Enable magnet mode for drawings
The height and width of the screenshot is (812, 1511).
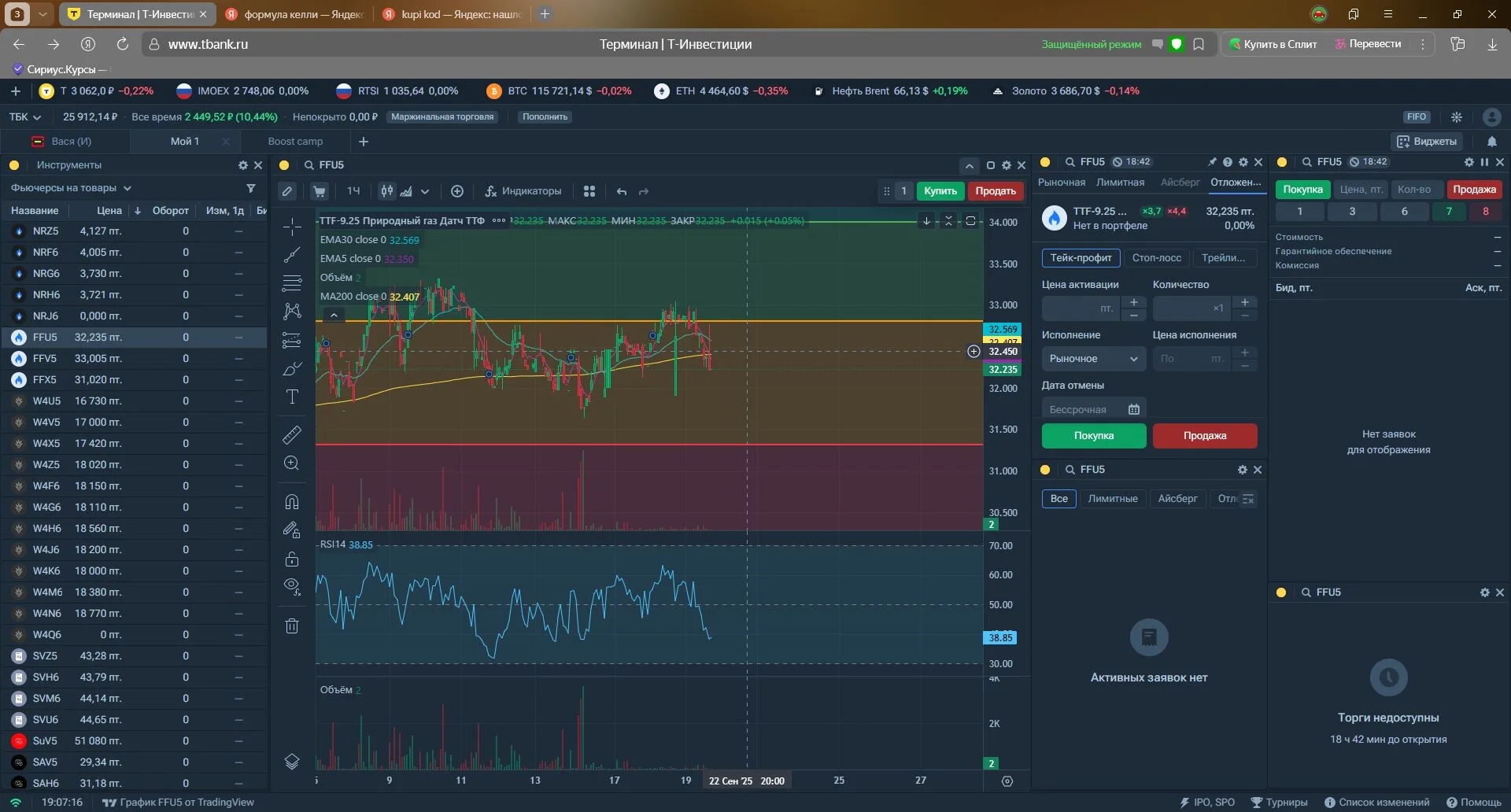click(x=292, y=501)
